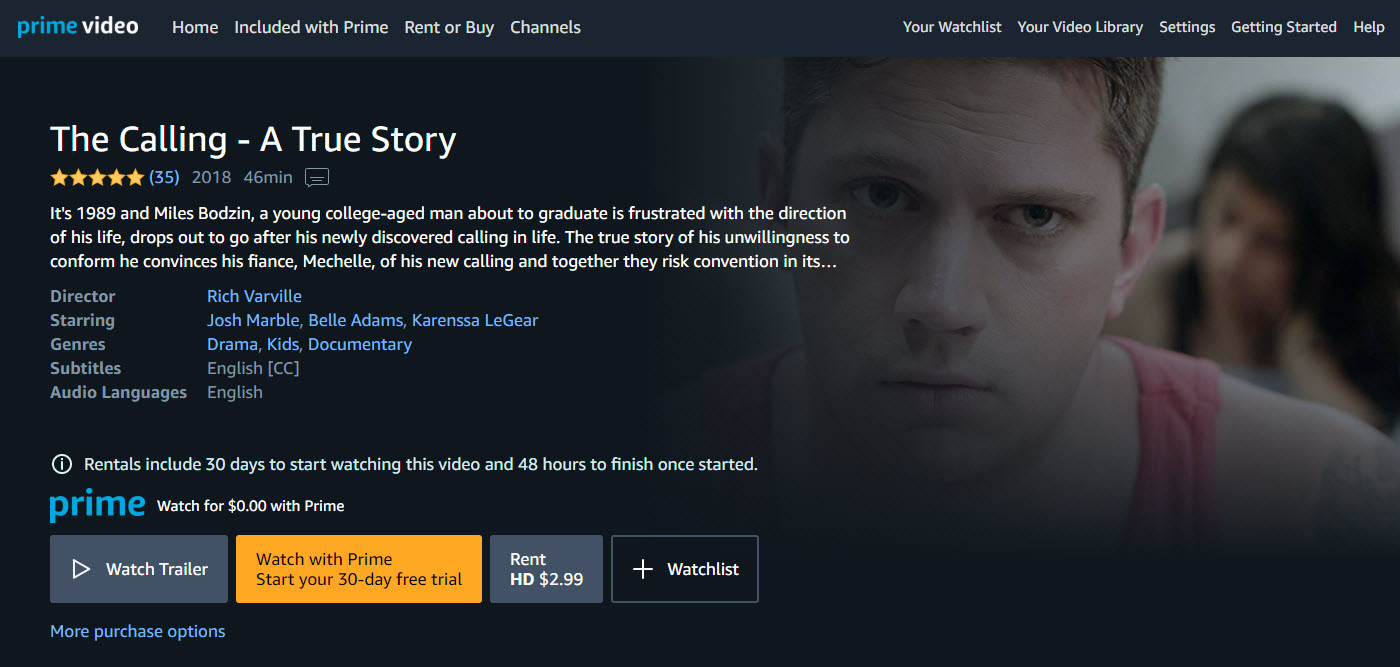
Task: Click the five-star rating icons
Action: point(97,178)
